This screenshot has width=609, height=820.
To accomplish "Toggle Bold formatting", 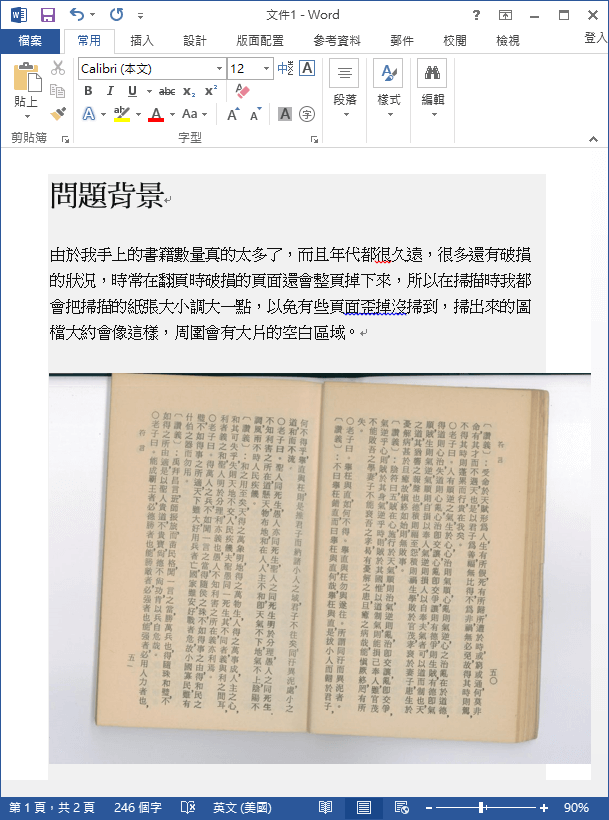I will [88, 91].
